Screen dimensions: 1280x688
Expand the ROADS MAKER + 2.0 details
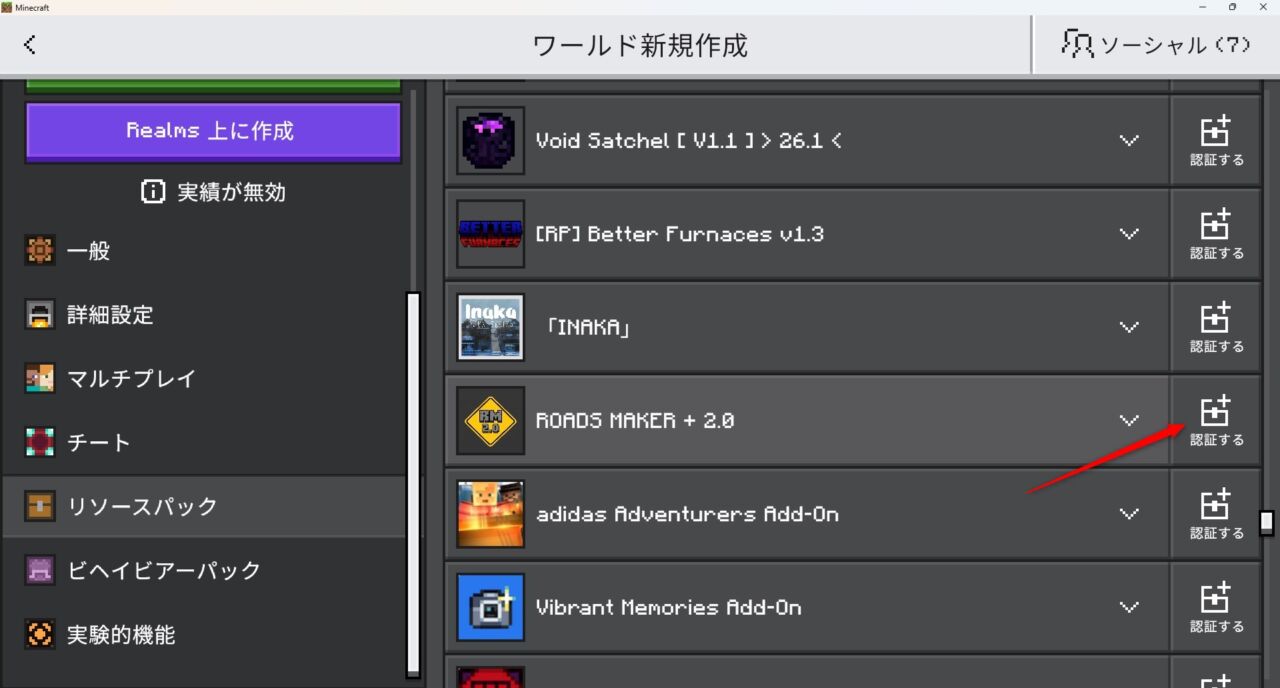click(x=1129, y=421)
